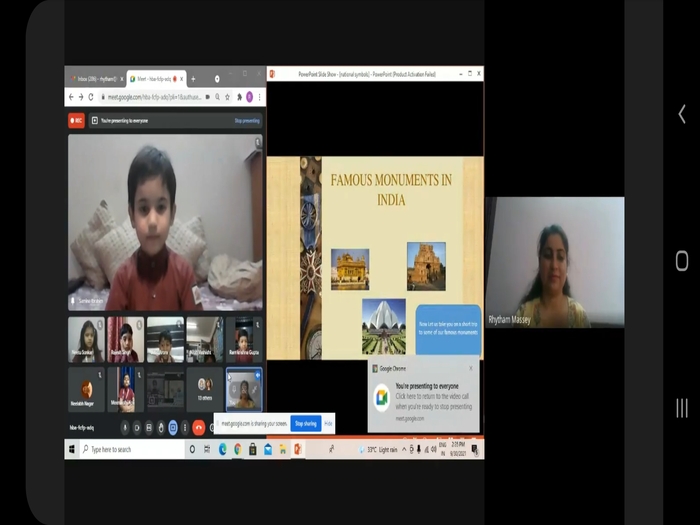Click the self-view You tile

click(x=244, y=389)
